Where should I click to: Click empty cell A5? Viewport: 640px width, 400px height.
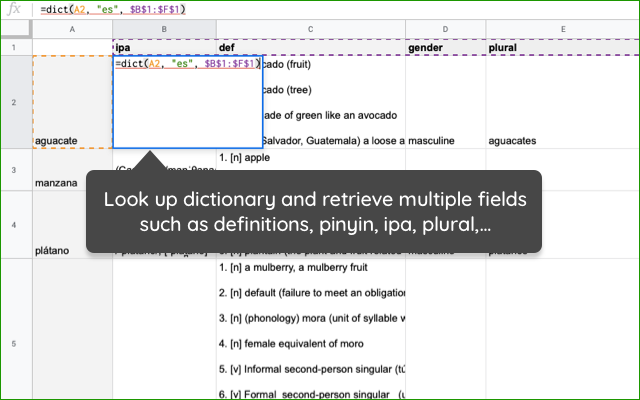click(72, 329)
